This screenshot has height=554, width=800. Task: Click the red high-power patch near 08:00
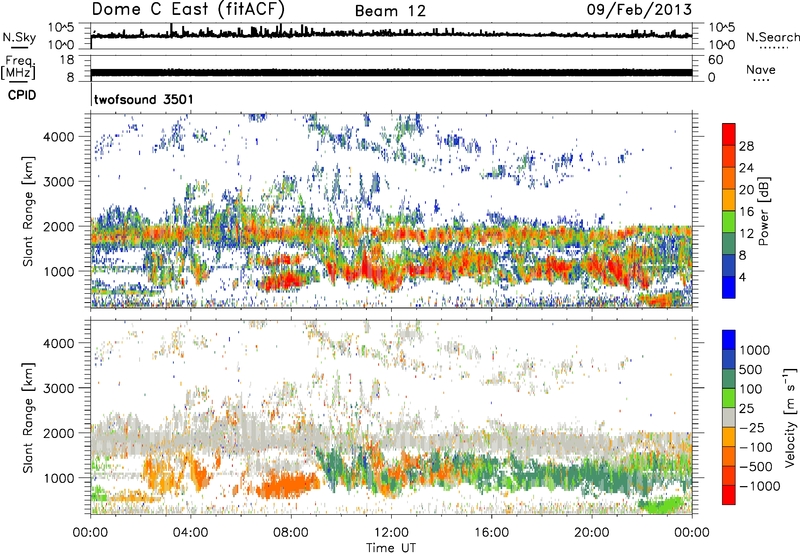[x=284, y=281]
